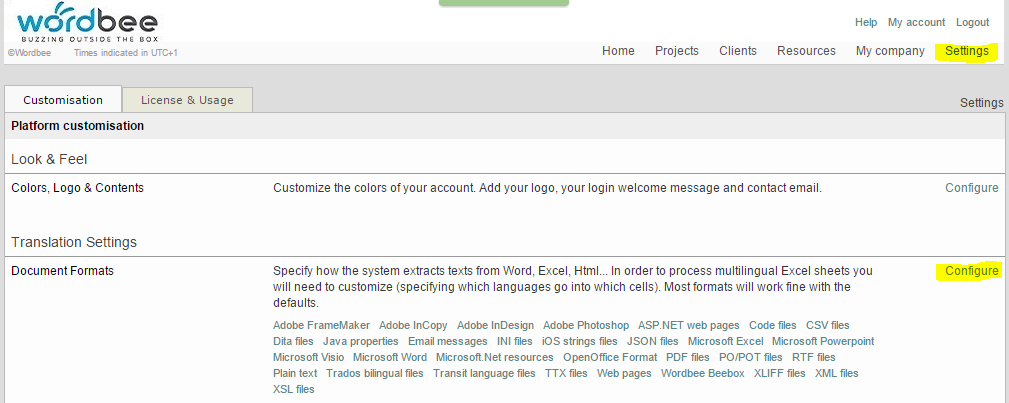Choose the XML files format link
The image size is (1009, 403).
click(836, 373)
